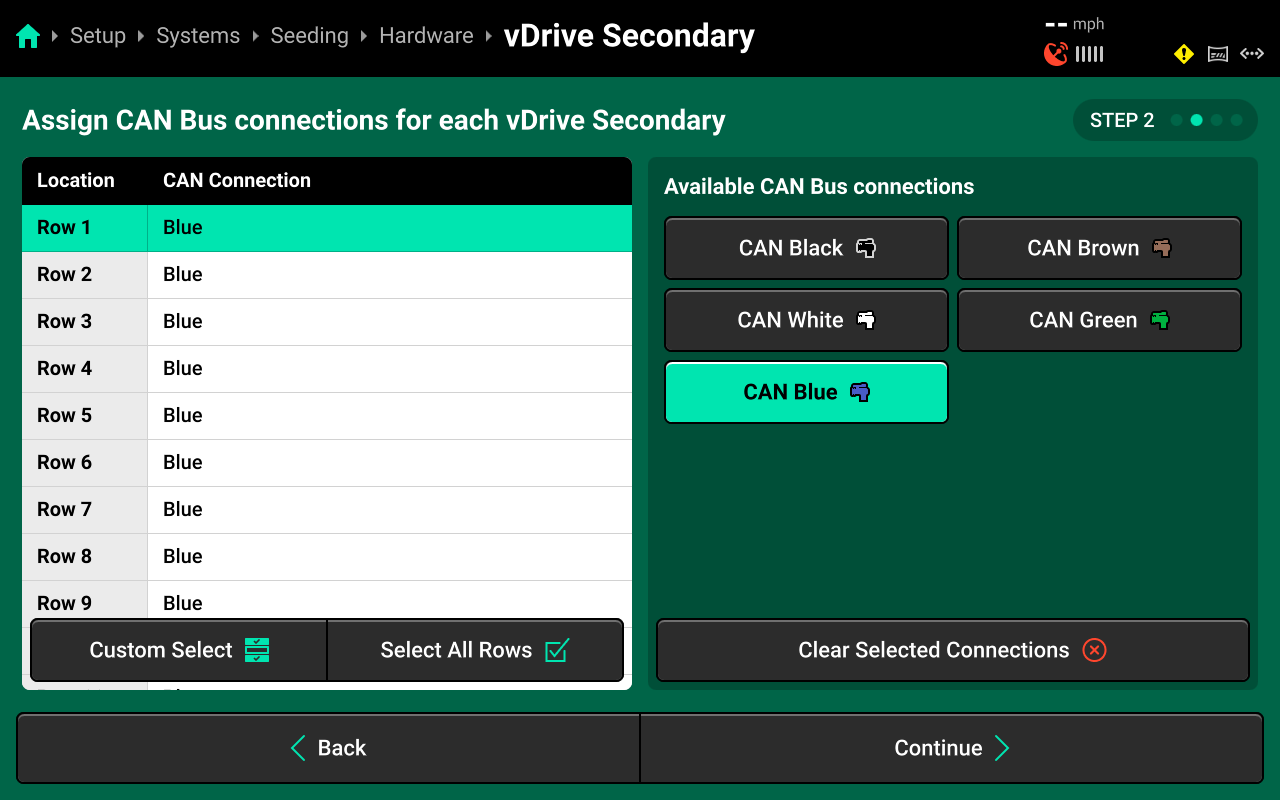Screen dimensions: 1280x800
Task: Choose the CAN Brown connection
Action: (x=1099, y=248)
